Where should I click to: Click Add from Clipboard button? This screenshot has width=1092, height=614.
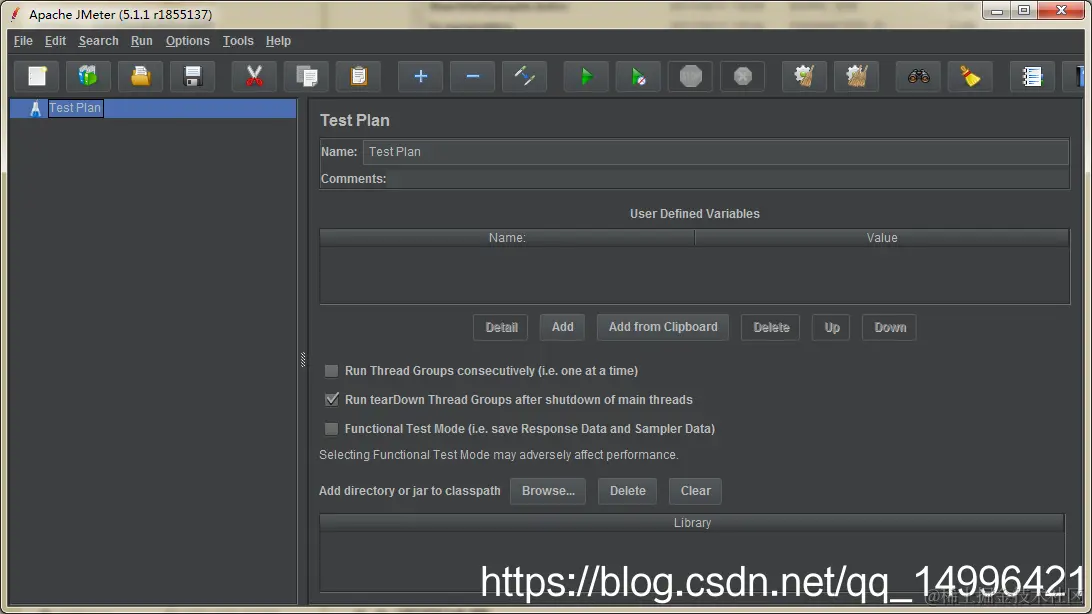tap(662, 327)
